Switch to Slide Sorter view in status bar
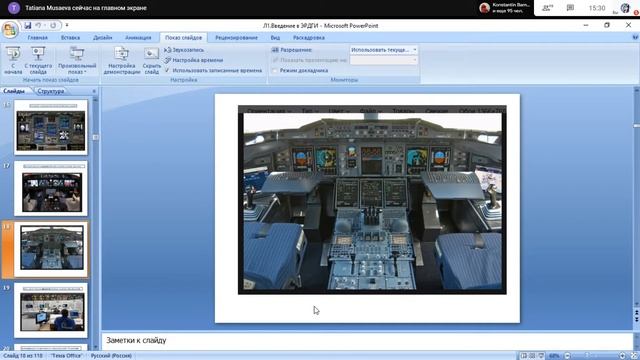The width and height of the screenshot is (640, 360). tap(532, 356)
